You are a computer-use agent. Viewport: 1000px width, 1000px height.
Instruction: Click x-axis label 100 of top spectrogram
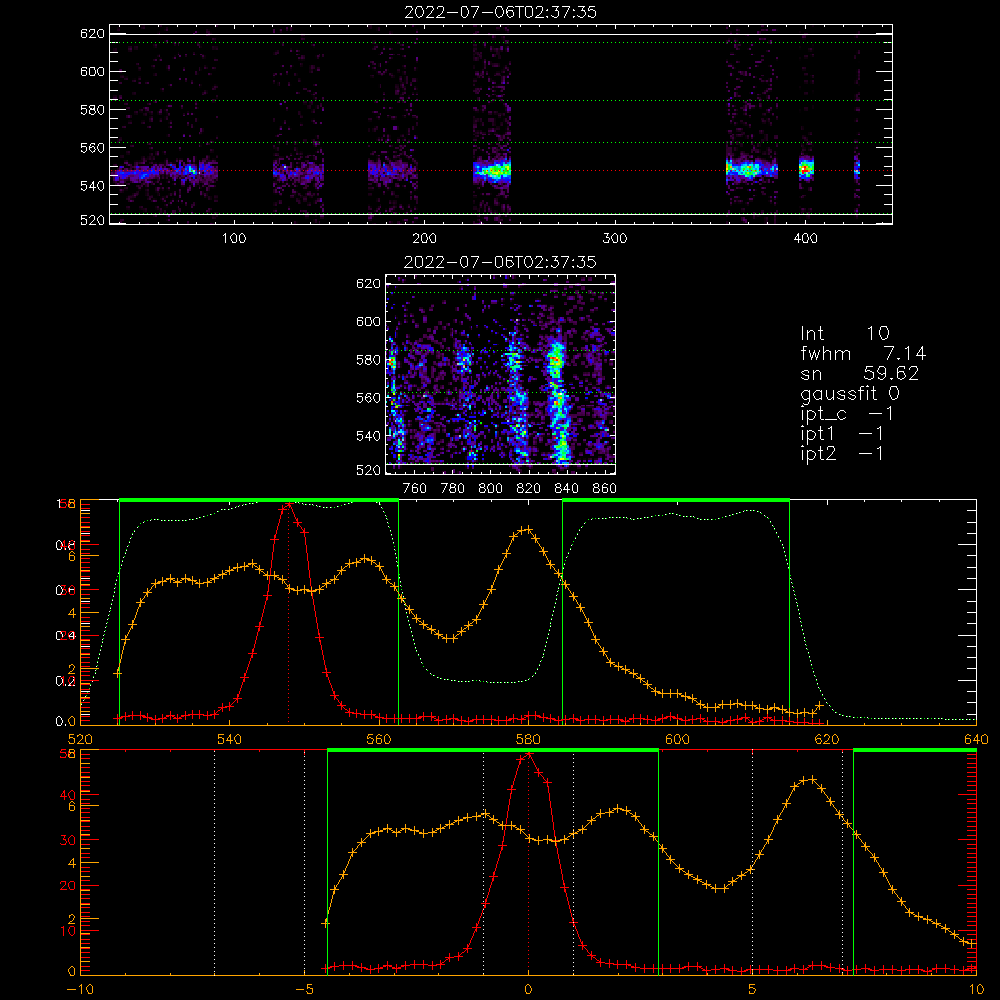234,239
